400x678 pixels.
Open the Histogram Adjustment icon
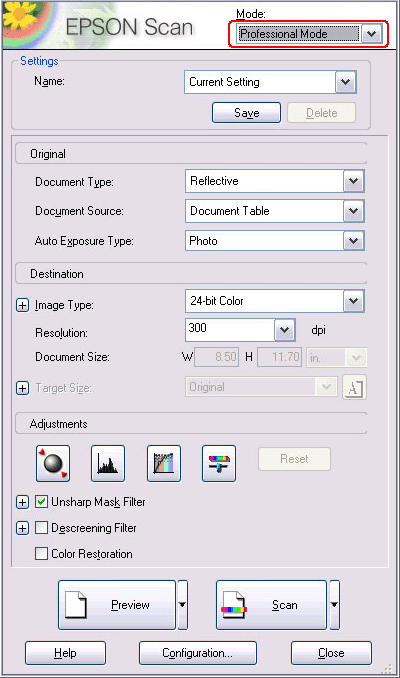click(108, 463)
